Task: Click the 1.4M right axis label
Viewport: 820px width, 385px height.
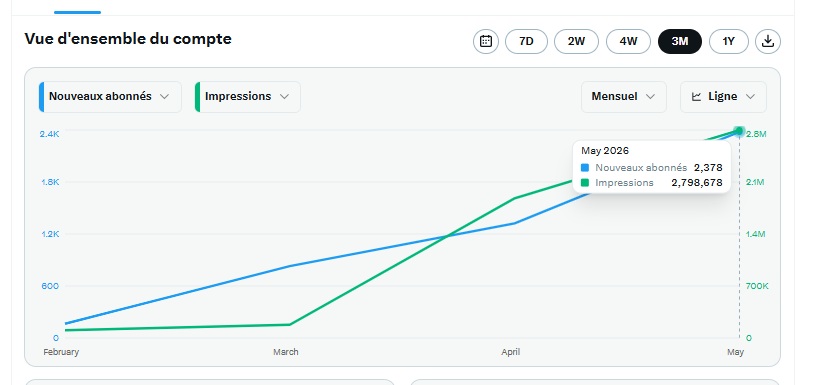Action: pyautogui.click(x=756, y=234)
